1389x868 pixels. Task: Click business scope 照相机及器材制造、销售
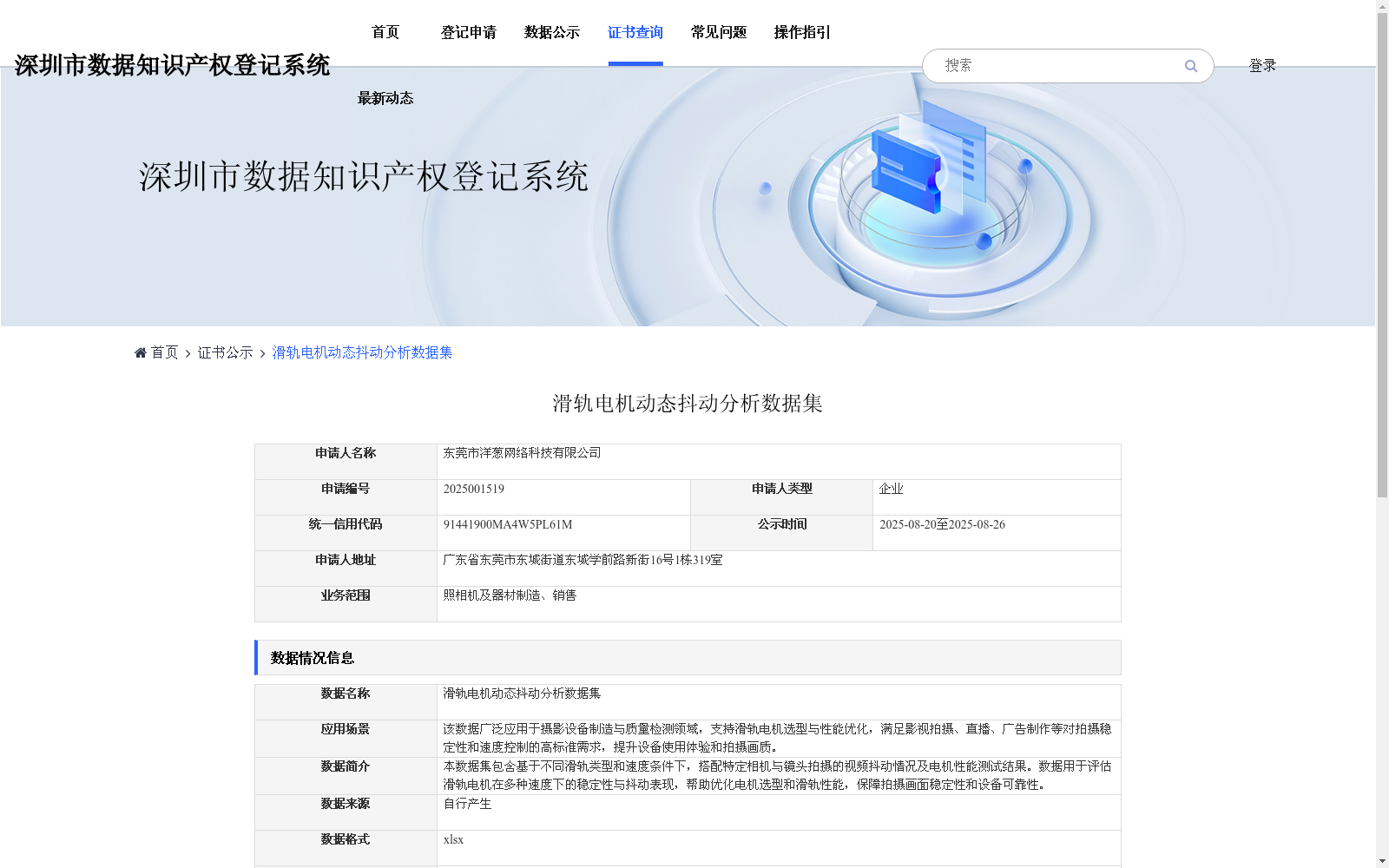[510, 595]
